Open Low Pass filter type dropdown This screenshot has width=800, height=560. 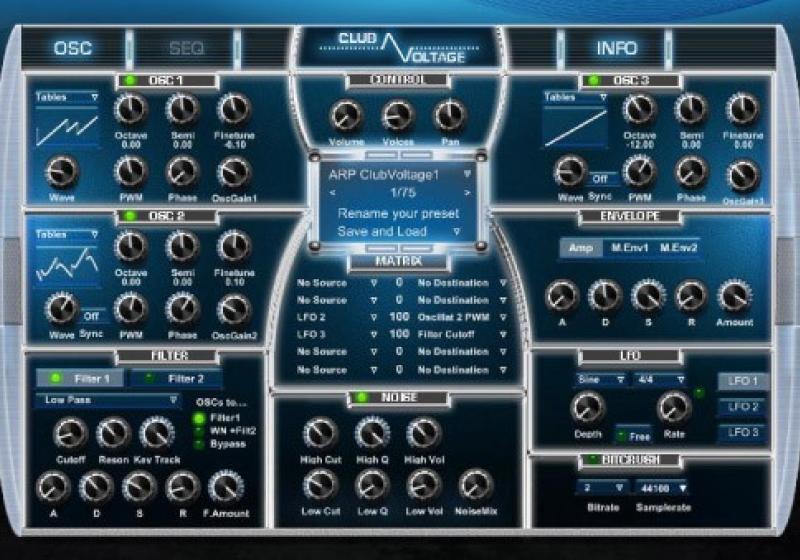point(108,400)
